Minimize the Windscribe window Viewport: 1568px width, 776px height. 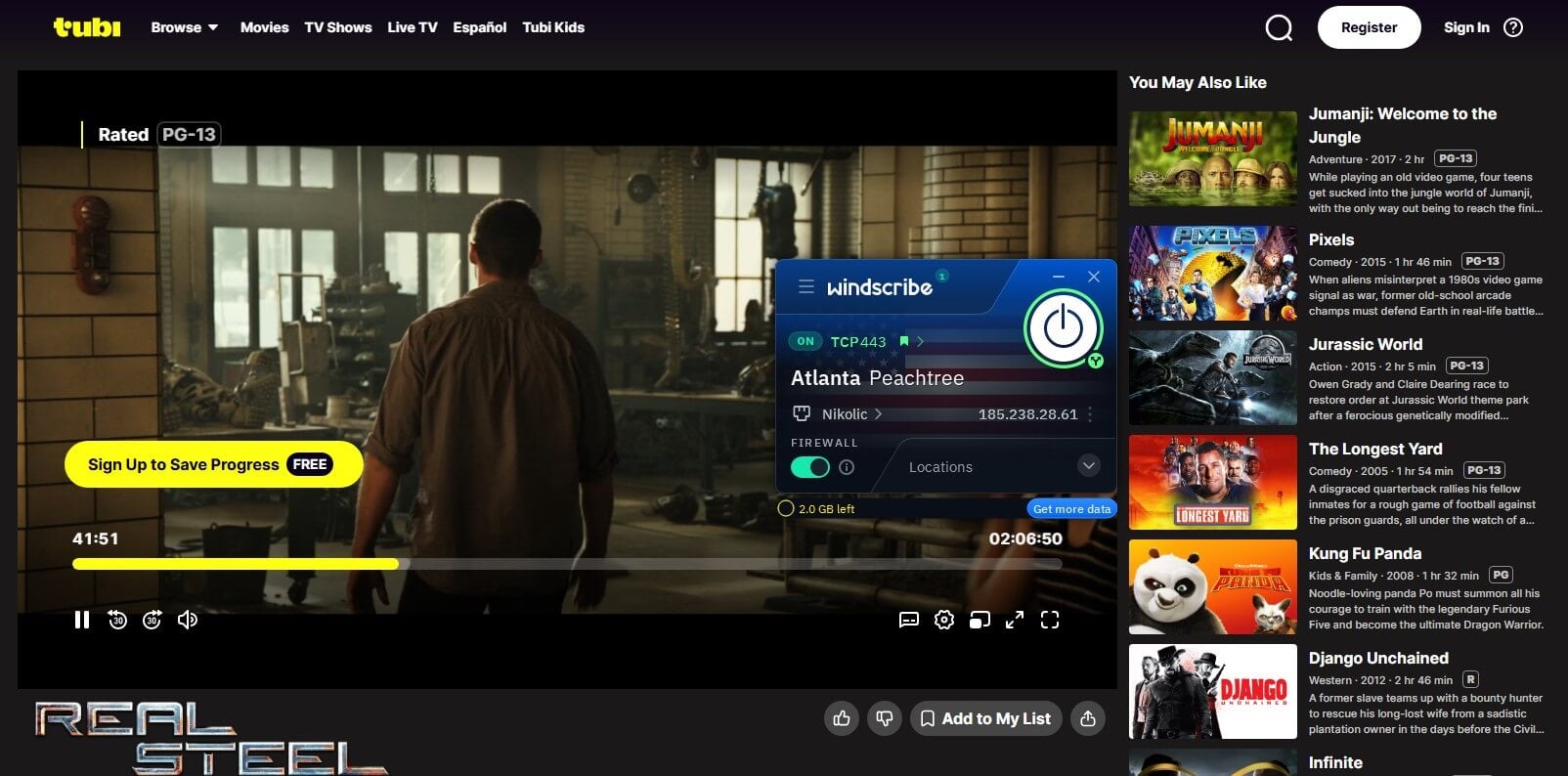tap(1059, 277)
